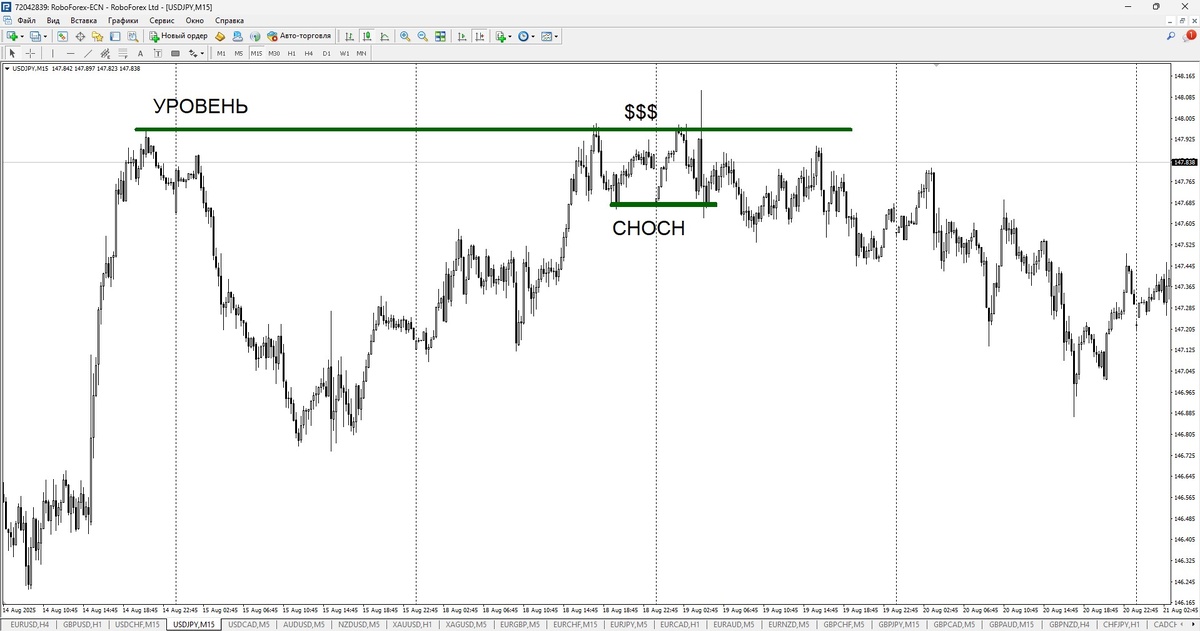Open the indicators list dropdown
The height and width of the screenshot is (631, 1200).
(504, 36)
